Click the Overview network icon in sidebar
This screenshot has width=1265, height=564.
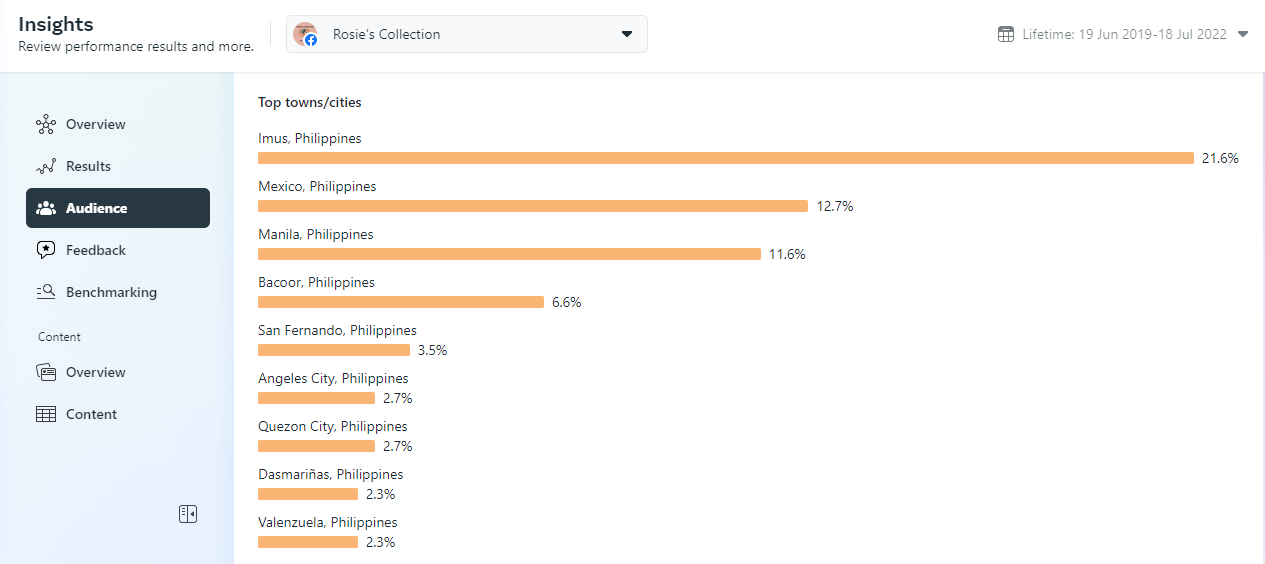[x=45, y=125]
